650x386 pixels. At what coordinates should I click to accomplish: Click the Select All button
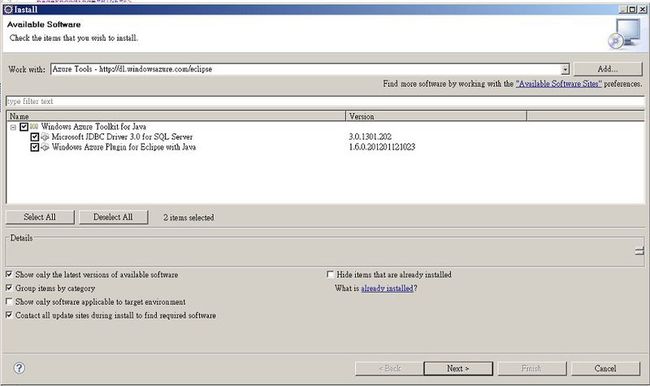click(40, 217)
